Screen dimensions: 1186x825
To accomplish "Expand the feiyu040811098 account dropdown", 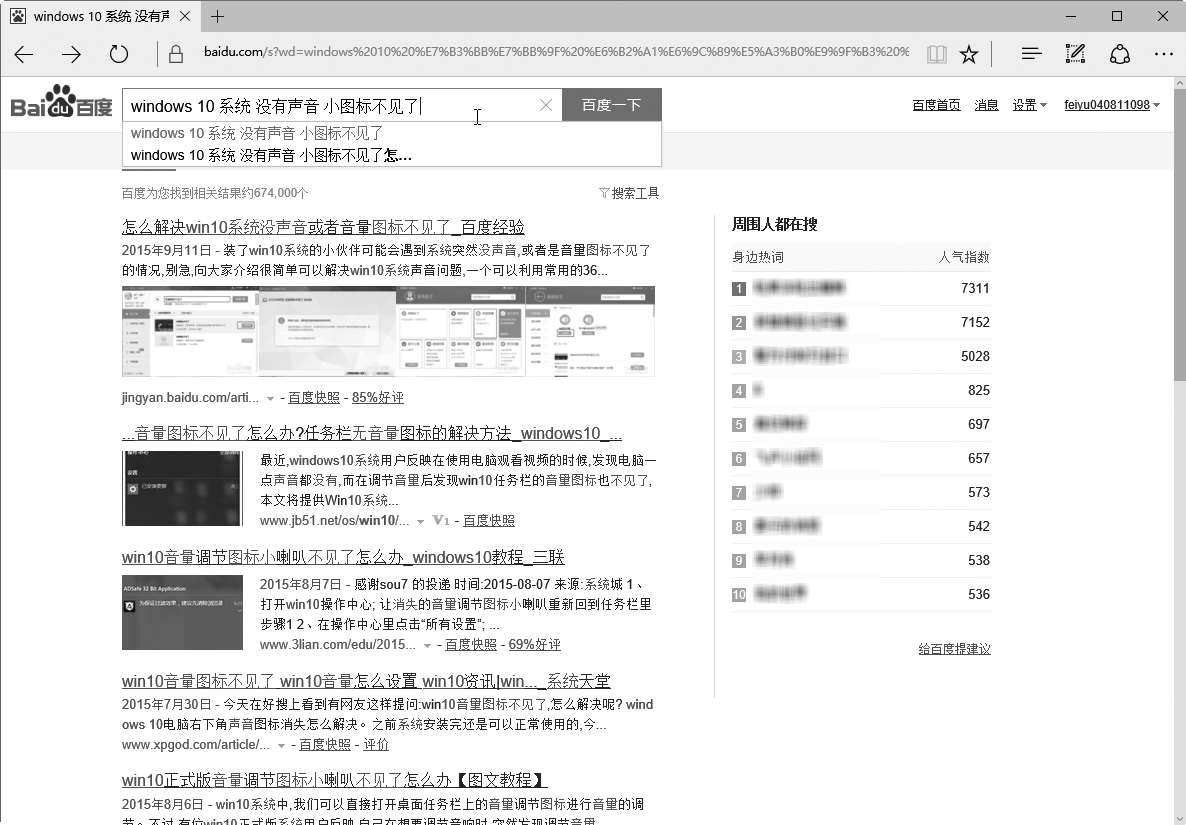I will pos(1112,105).
